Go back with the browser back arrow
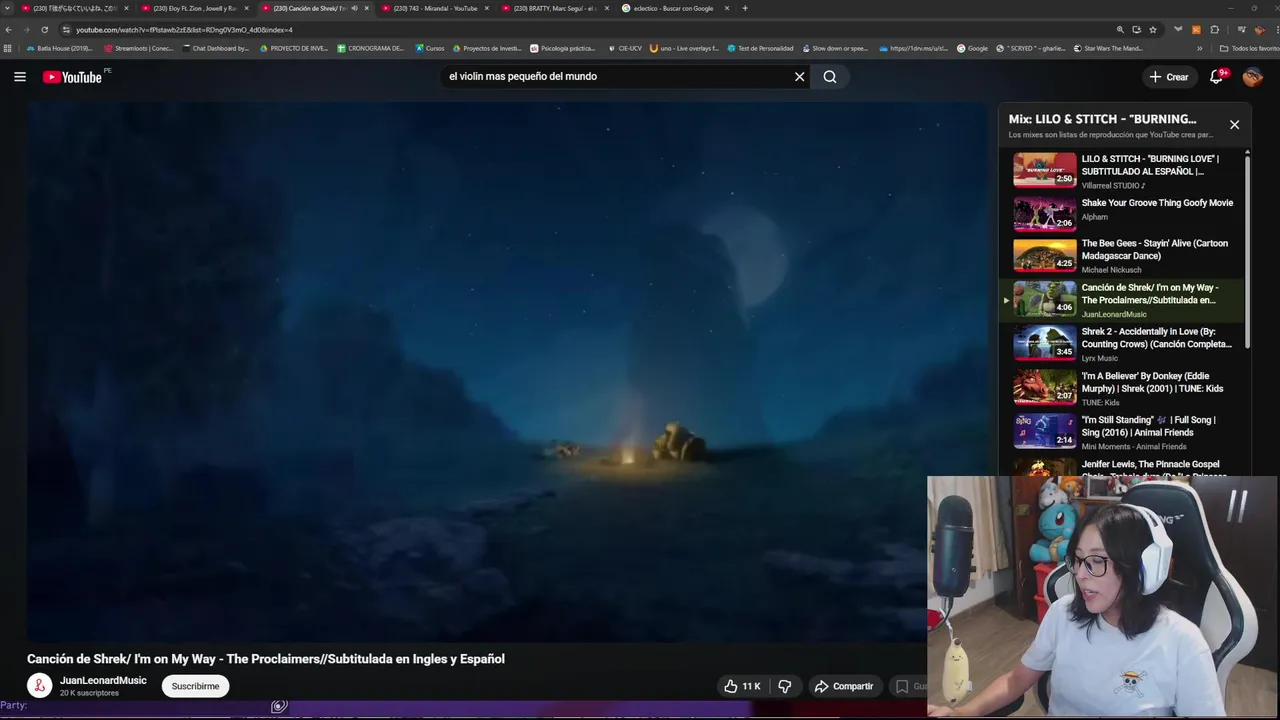The width and height of the screenshot is (1280, 720). click(x=9, y=30)
